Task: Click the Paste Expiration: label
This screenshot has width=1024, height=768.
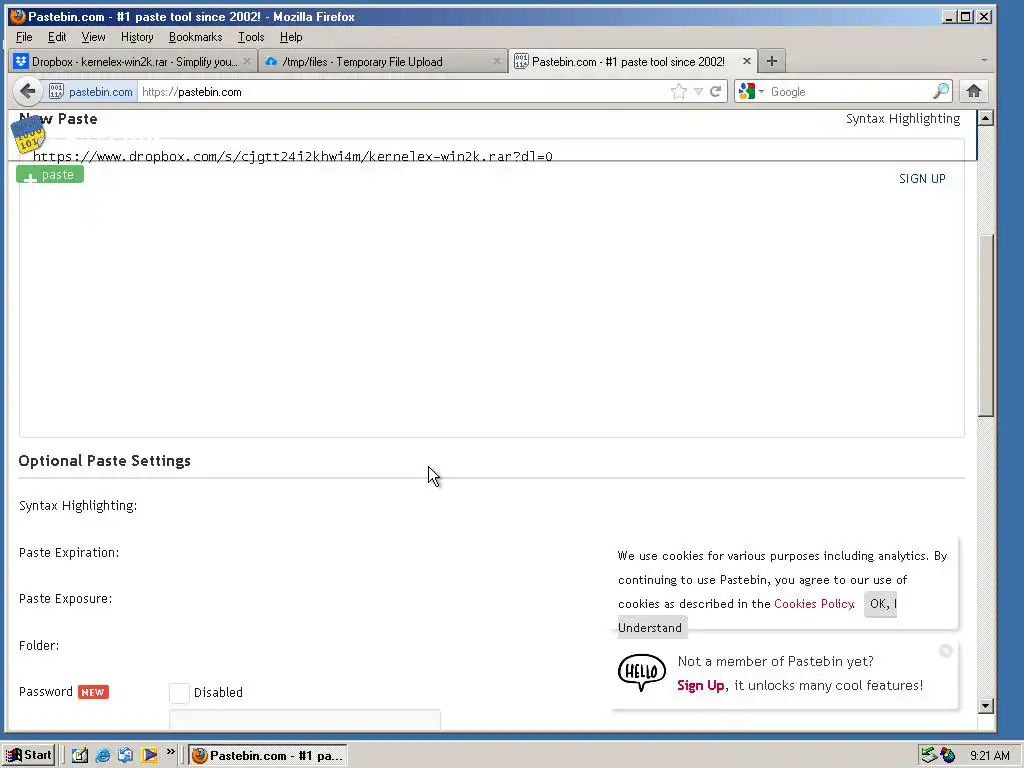Action: tap(69, 552)
